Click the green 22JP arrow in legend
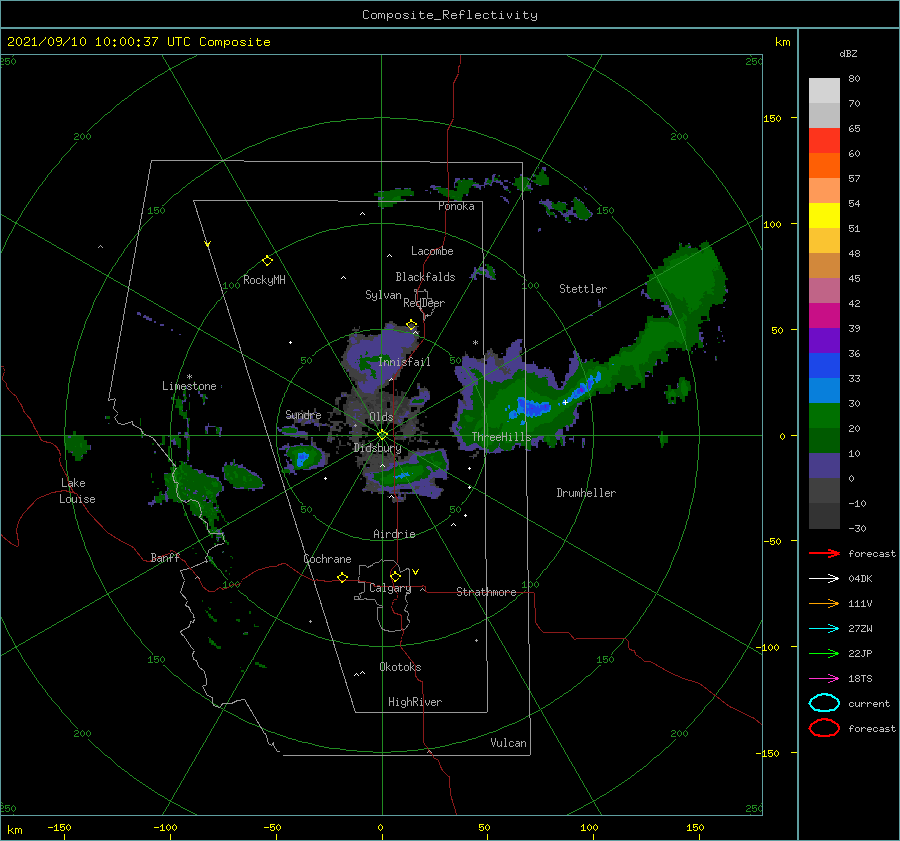 pyautogui.click(x=824, y=653)
